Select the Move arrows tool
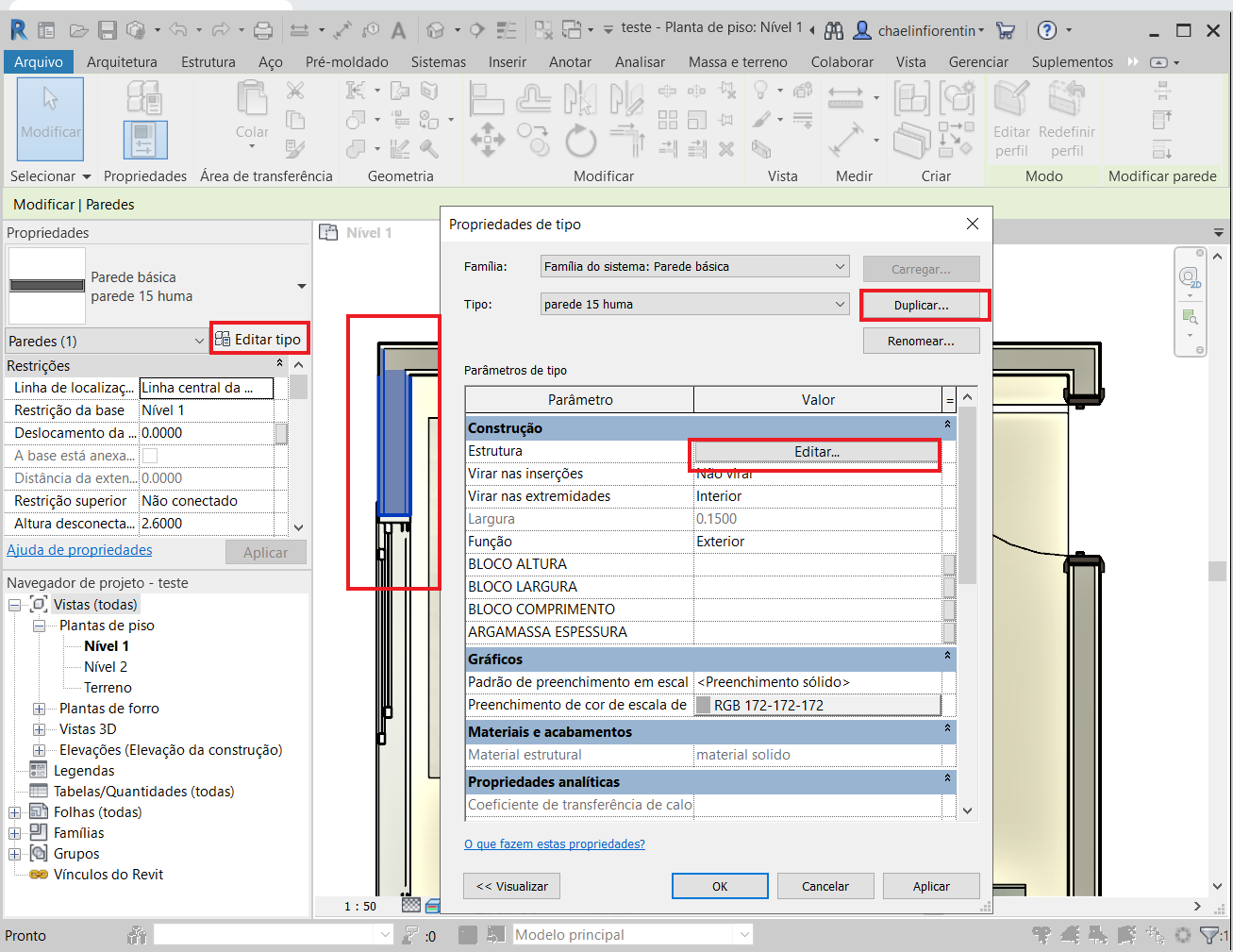Screen dimensions: 1233x952 (487, 140)
